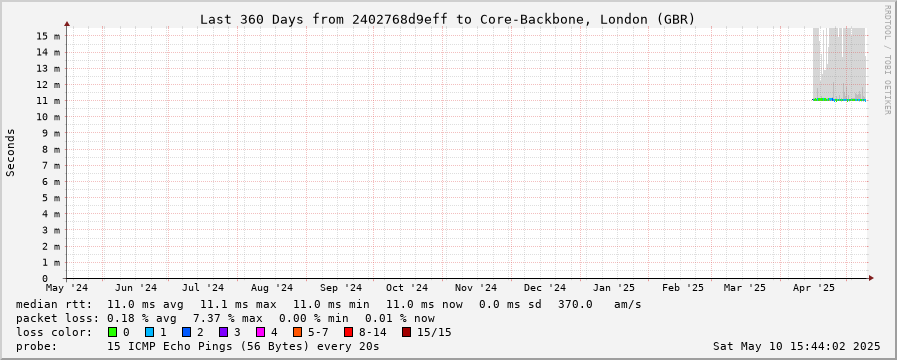Screen dimensions: 897x360
Task: Click the red 8-14 loss swatch
Action: pyautogui.click(x=348, y=332)
